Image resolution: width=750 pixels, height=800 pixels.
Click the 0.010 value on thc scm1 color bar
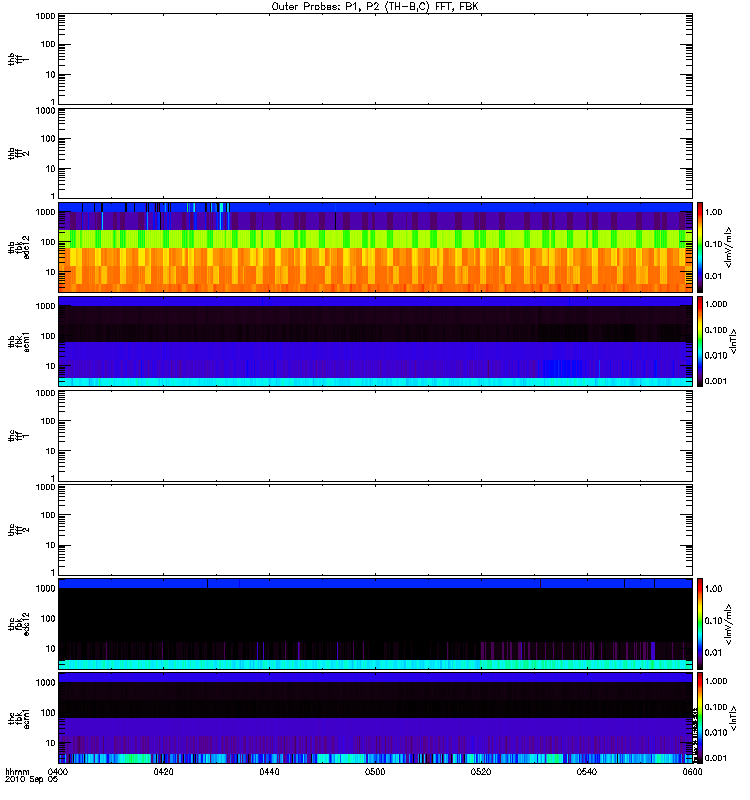click(716, 733)
